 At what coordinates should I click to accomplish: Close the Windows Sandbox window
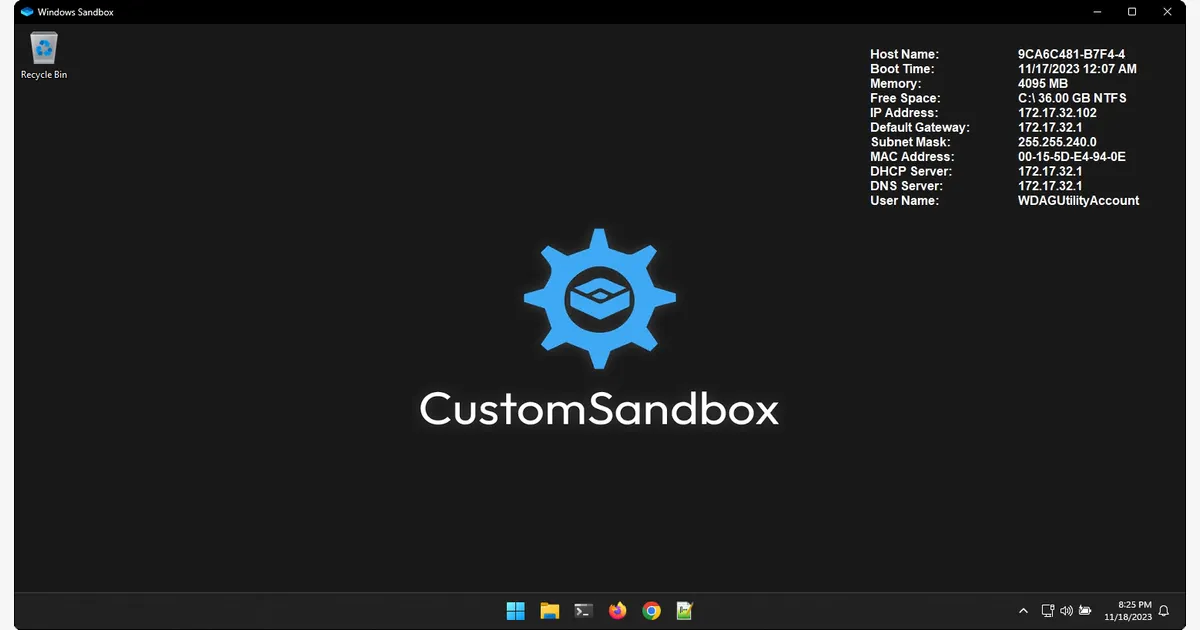[x=1167, y=12]
